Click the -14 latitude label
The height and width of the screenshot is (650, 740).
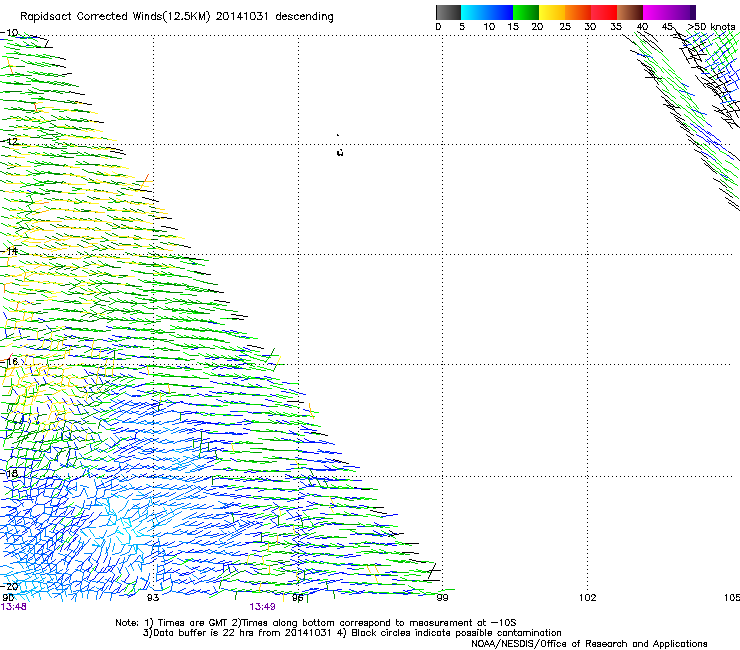point(9,251)
